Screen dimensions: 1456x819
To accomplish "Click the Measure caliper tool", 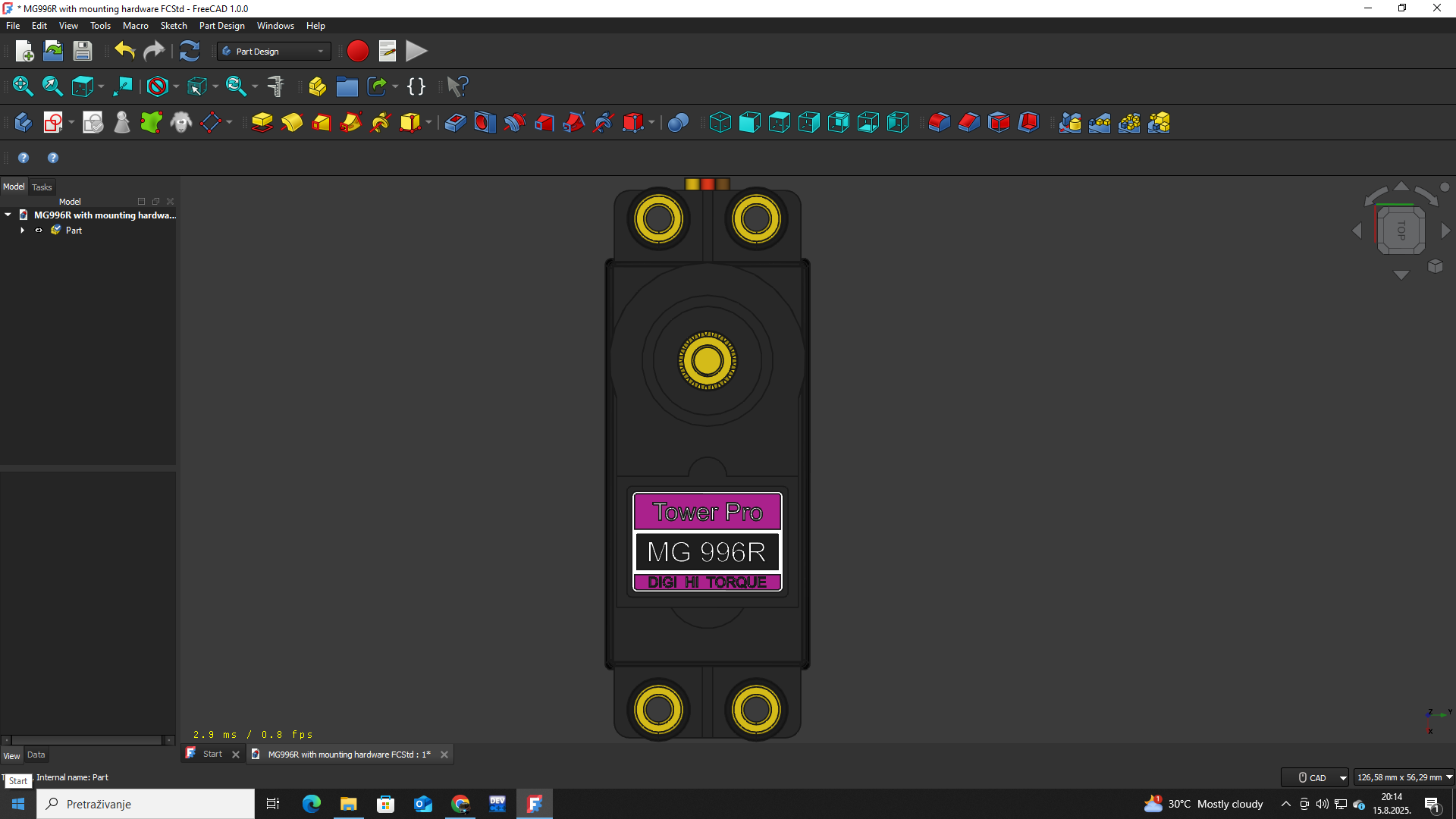I will point(276,86).
